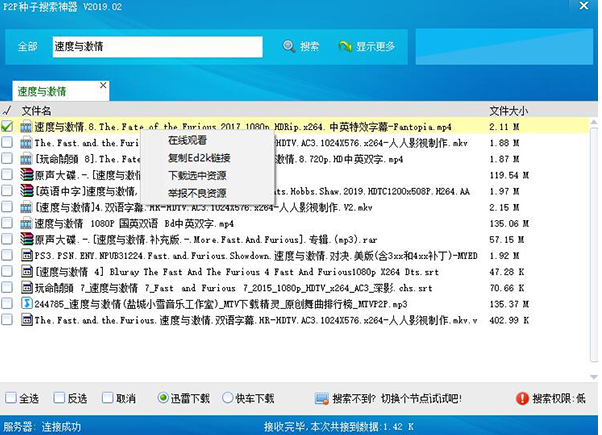This screenshot has width=602, height=435.
Task: Click scrollbar up arrow of results list
Action: [x=594, y=123]
